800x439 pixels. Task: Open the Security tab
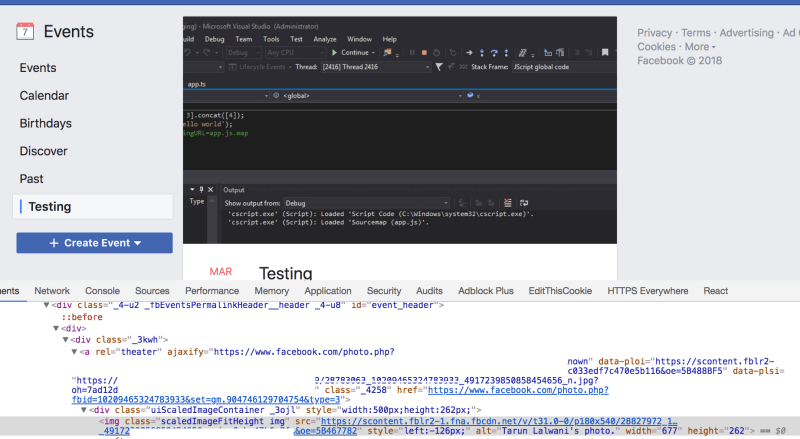[384, 291]
